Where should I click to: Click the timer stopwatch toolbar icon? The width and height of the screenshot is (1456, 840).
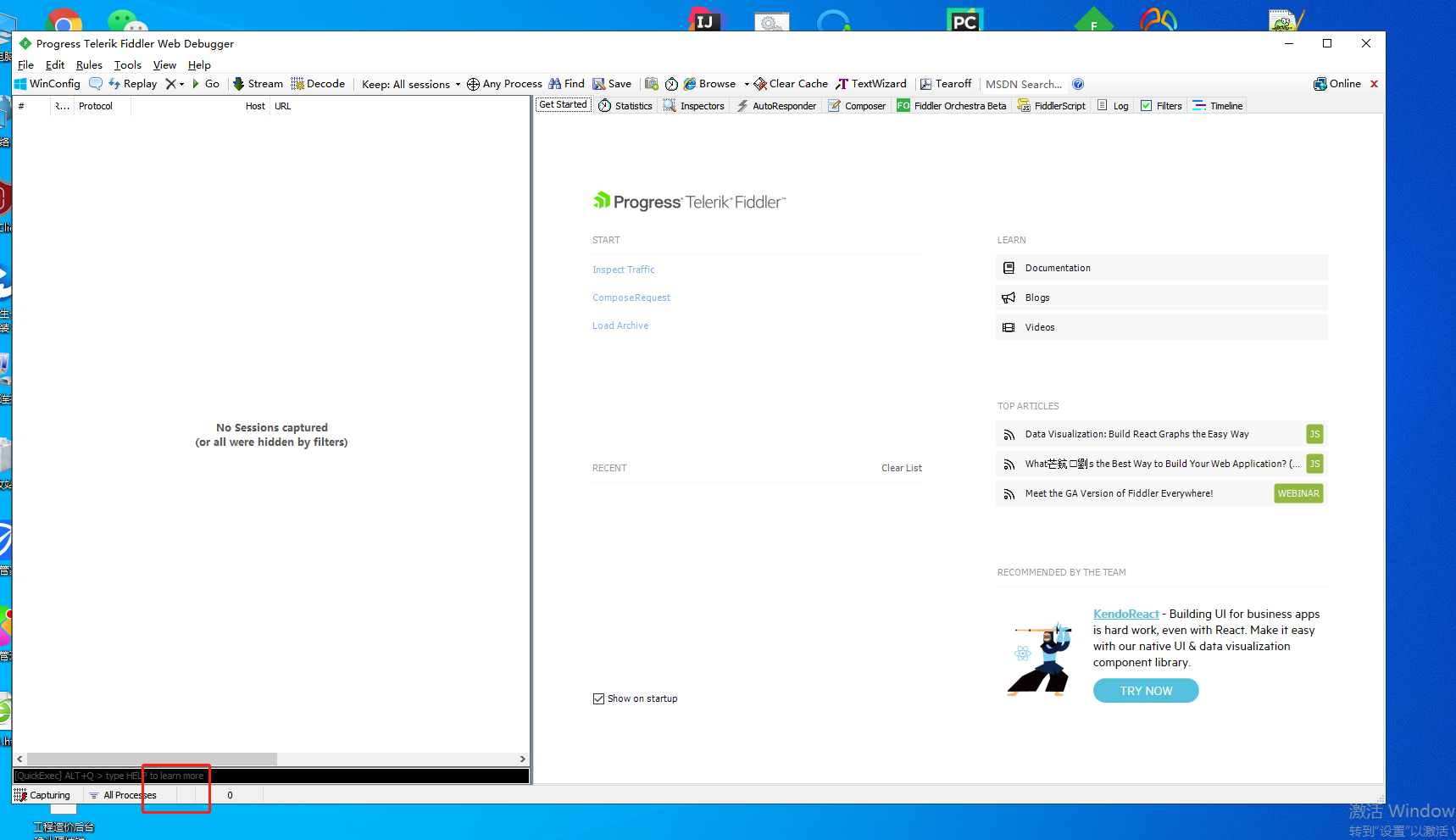click(671, 84)
